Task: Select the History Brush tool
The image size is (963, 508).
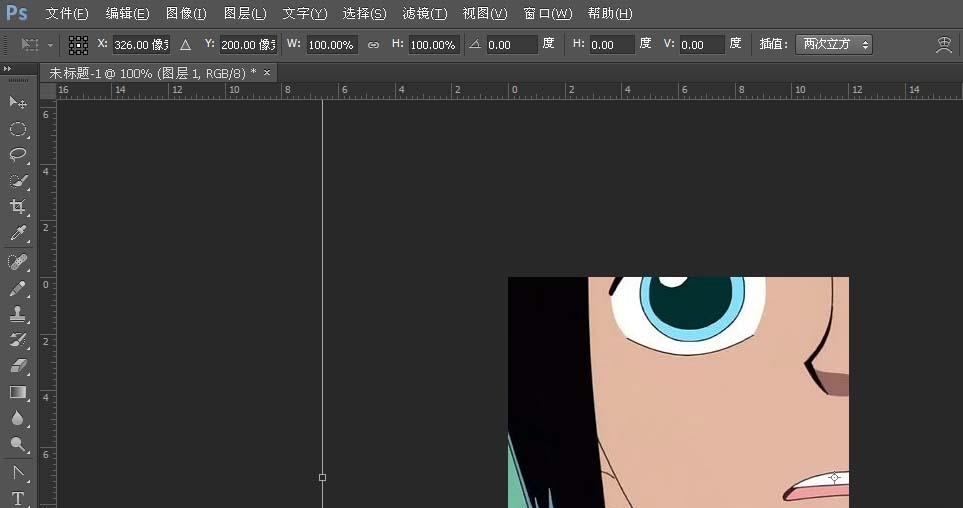Action: (x=18, y=340)
